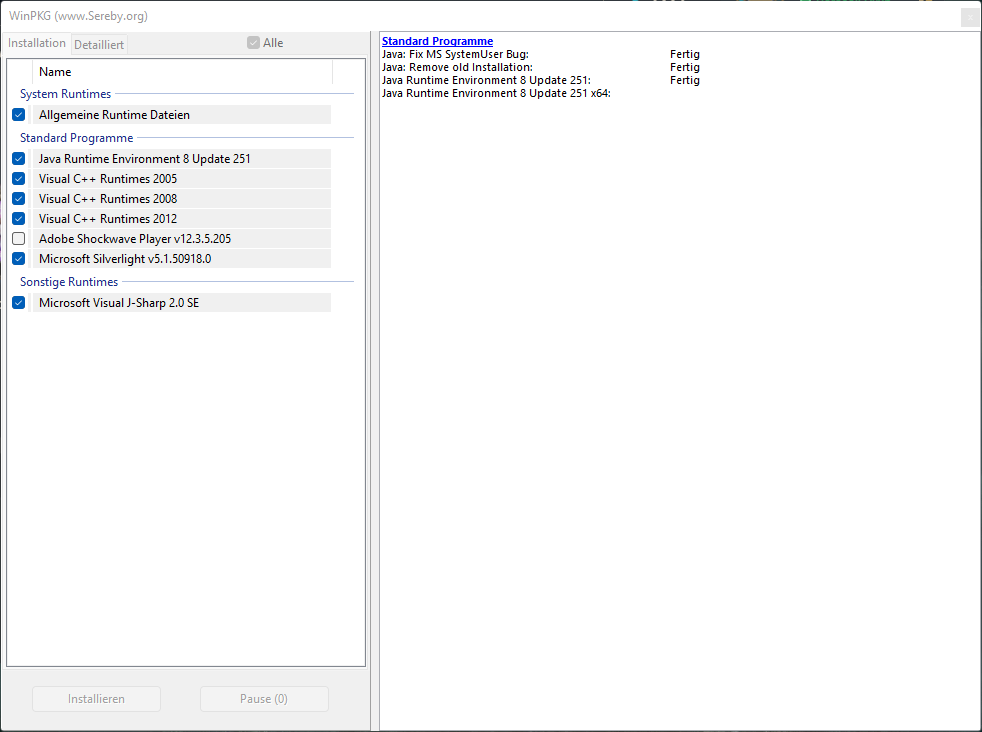Screen dimensions: 982x732
Task: Select the Allgemeine Runtime Dateien row text
Action: [x=114, y=115]
